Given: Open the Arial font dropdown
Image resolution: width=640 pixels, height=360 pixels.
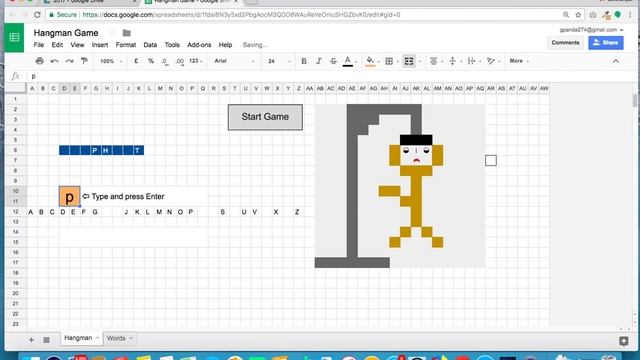Looking at the screenshot, I should 234,61.
